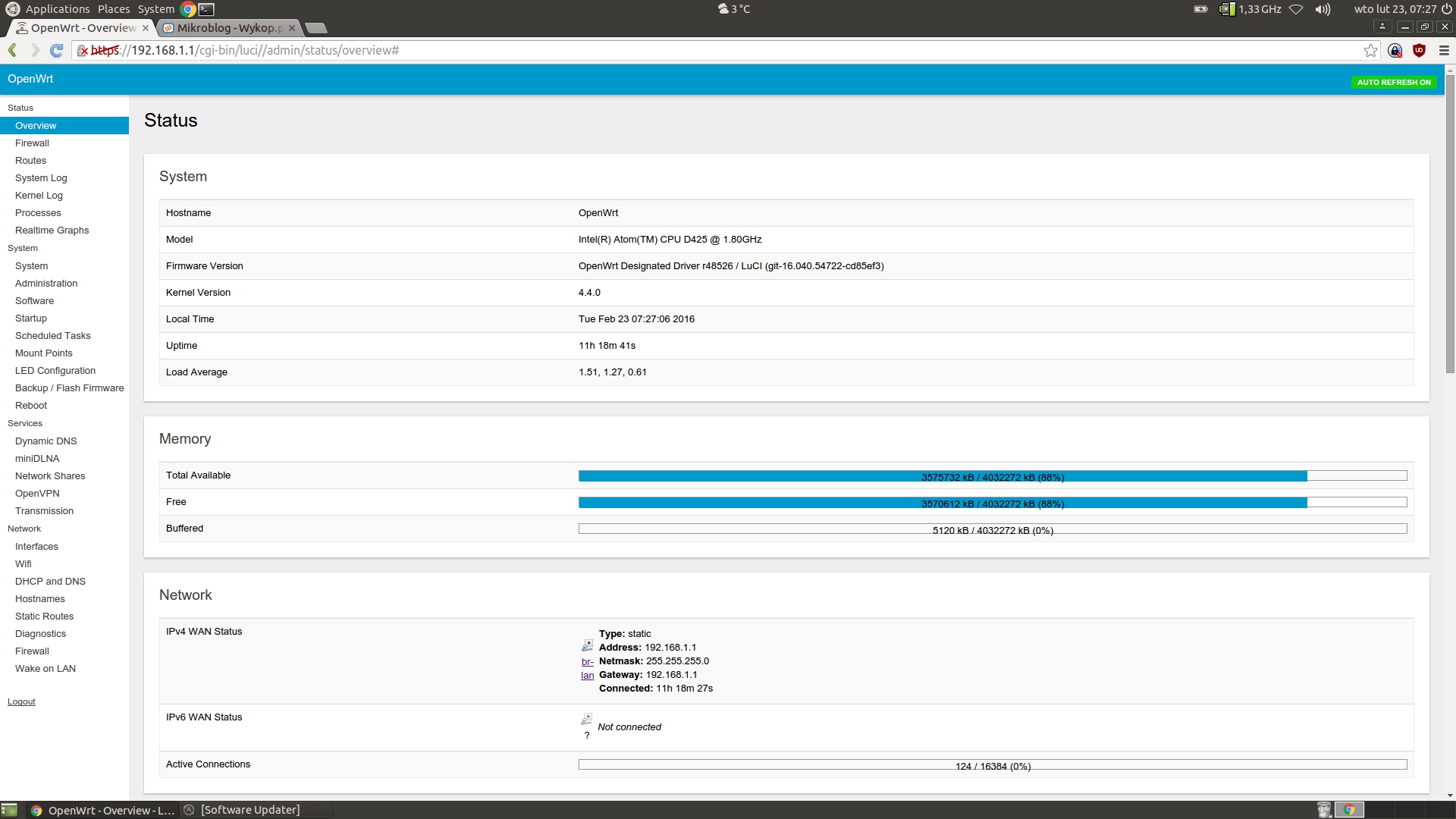The image size is (1456, 819).
Task: Open Realtime Graphs in Status sidebar
Action: (52, 231)
